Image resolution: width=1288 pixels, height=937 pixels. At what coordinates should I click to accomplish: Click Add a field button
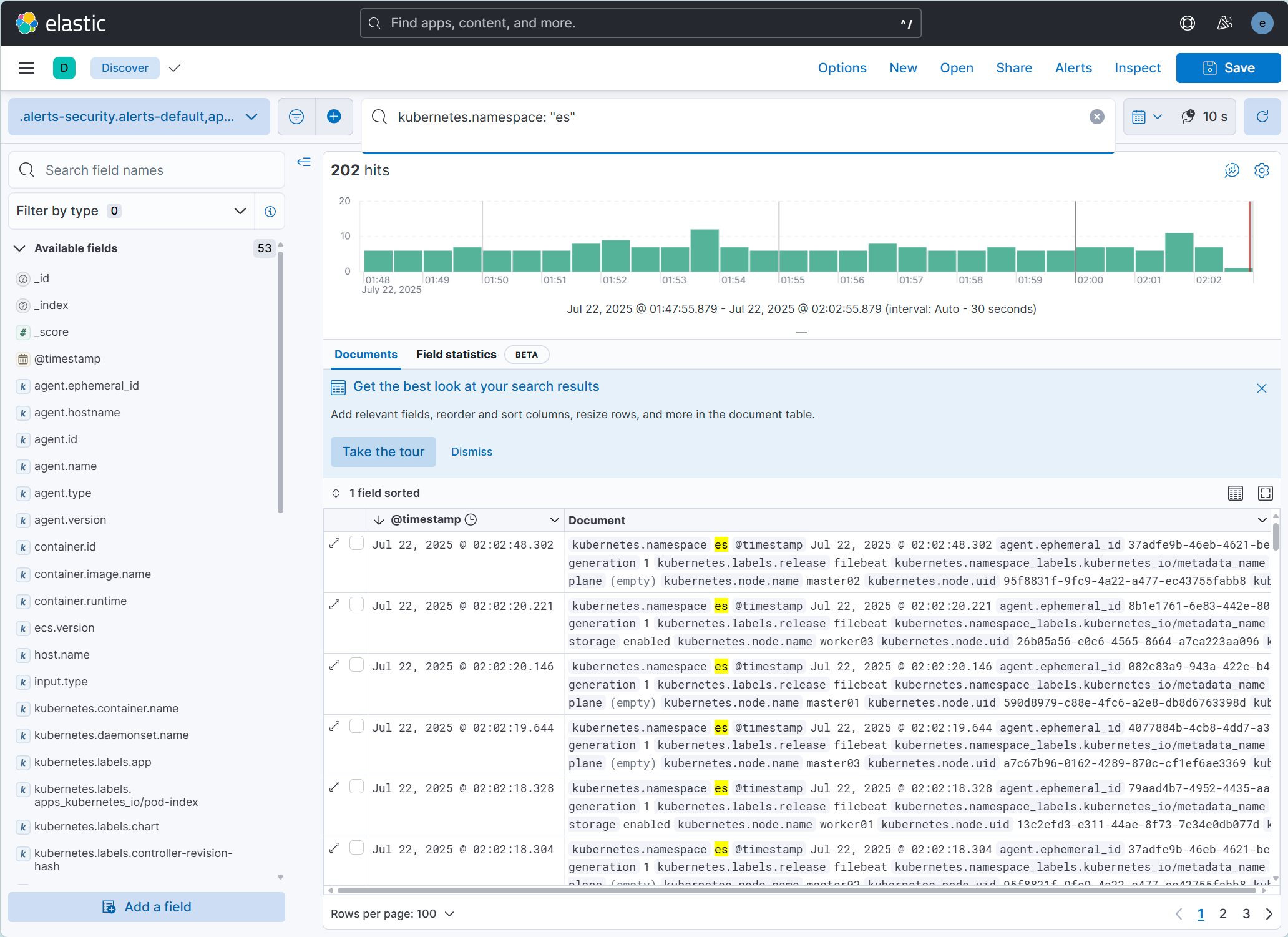point(147,907)
